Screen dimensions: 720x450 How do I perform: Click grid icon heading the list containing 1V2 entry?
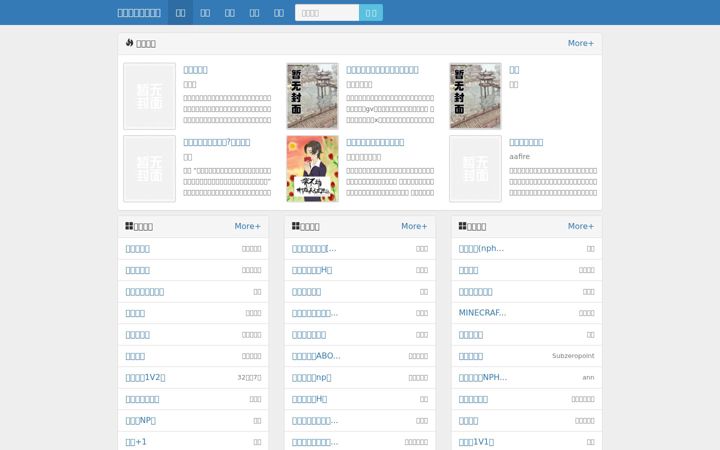[129, 225]
